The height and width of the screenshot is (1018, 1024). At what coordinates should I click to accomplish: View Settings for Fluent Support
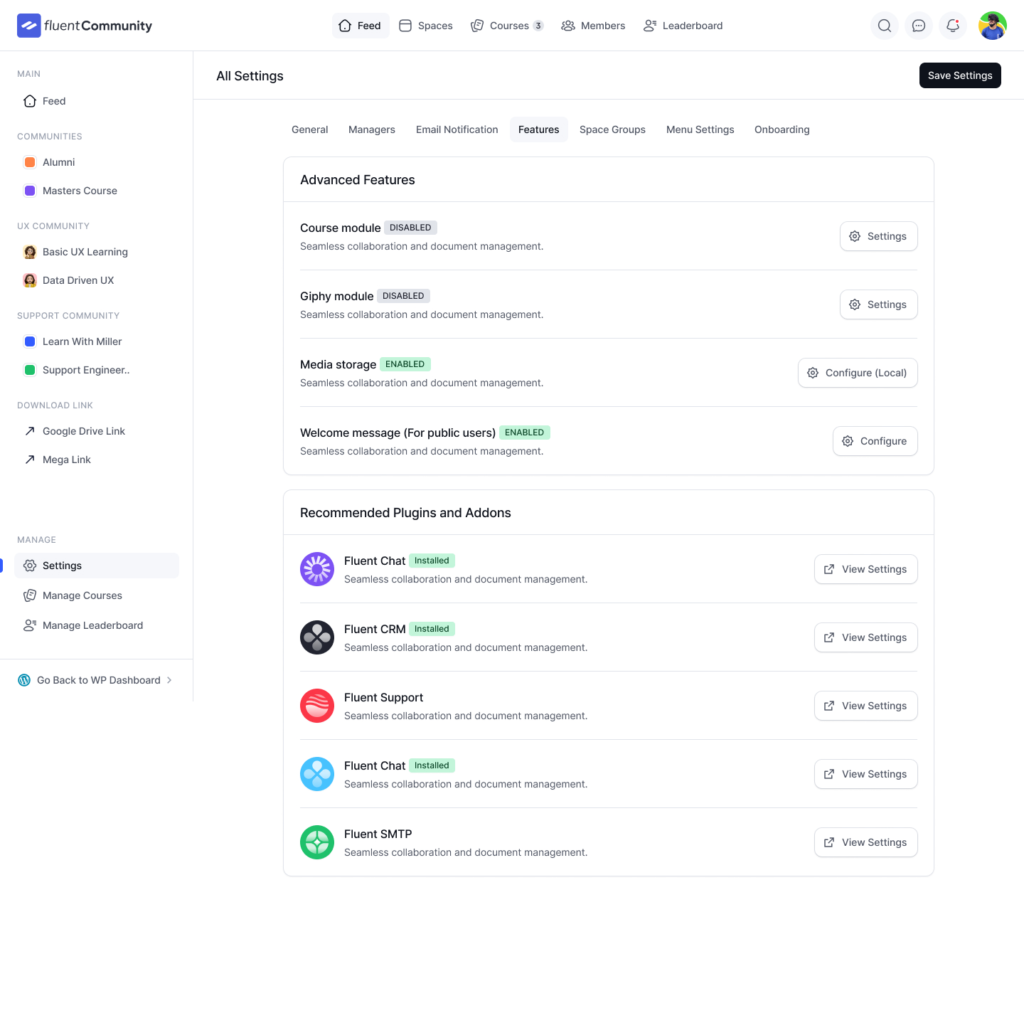pyautogui.click(x=866, y=706)
